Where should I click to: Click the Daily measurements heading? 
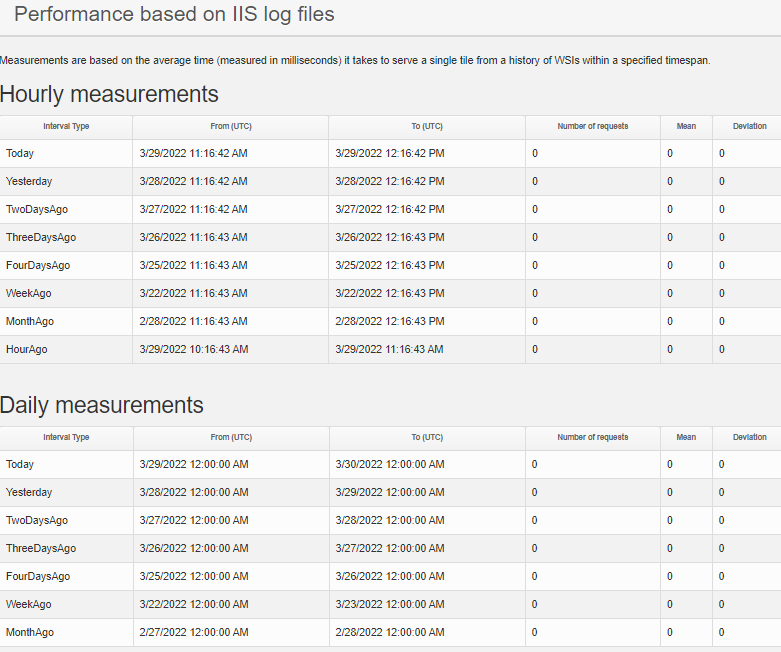pos(102,405)
